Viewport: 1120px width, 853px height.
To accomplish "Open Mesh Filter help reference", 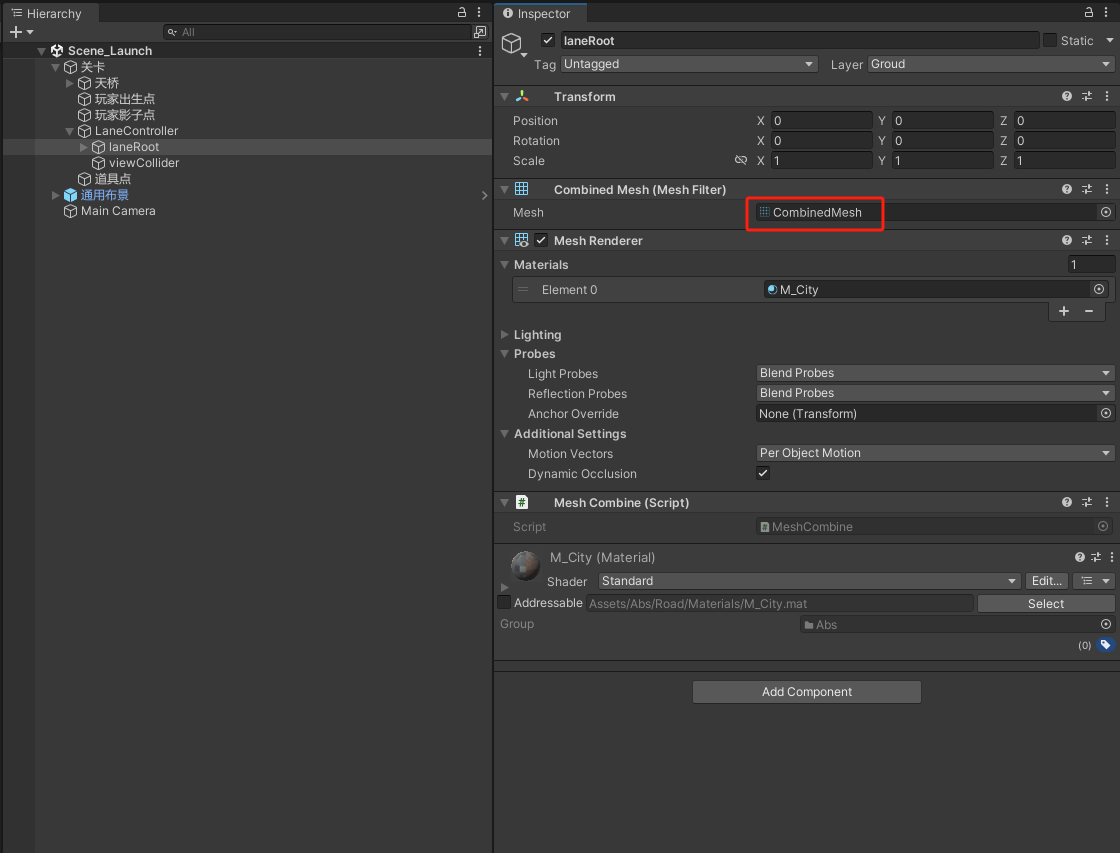I will click(1066, 189).
